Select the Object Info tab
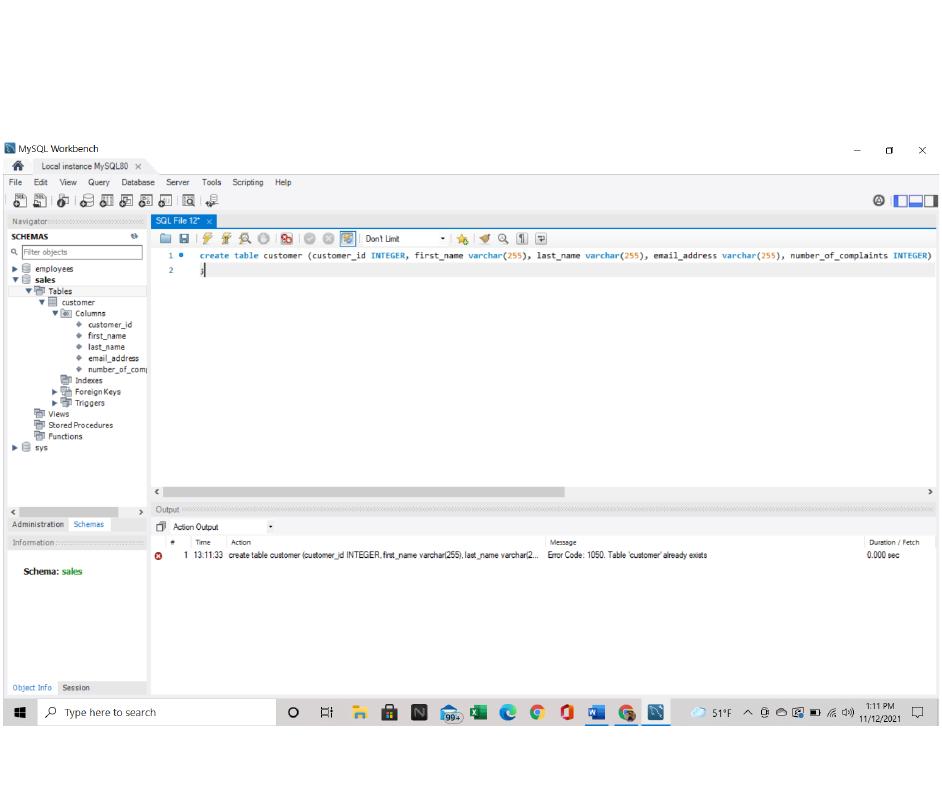This screenshot has height=800, width=942. coord(32,688)
